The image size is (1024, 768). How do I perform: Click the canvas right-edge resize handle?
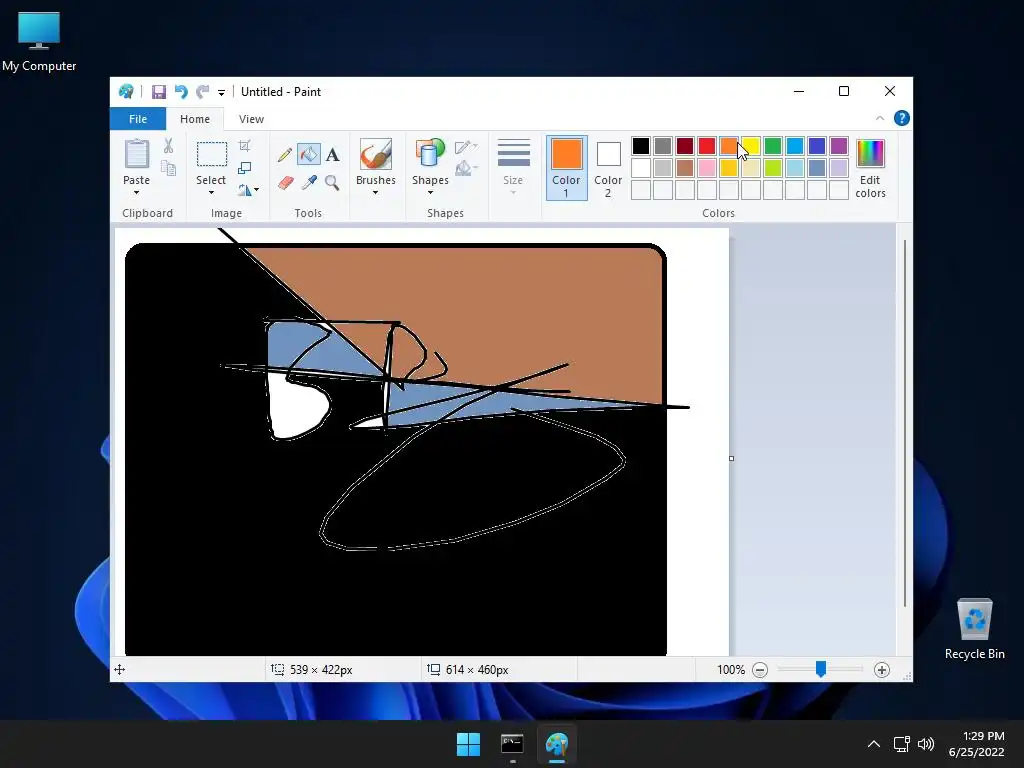click(x=731, y=458)
